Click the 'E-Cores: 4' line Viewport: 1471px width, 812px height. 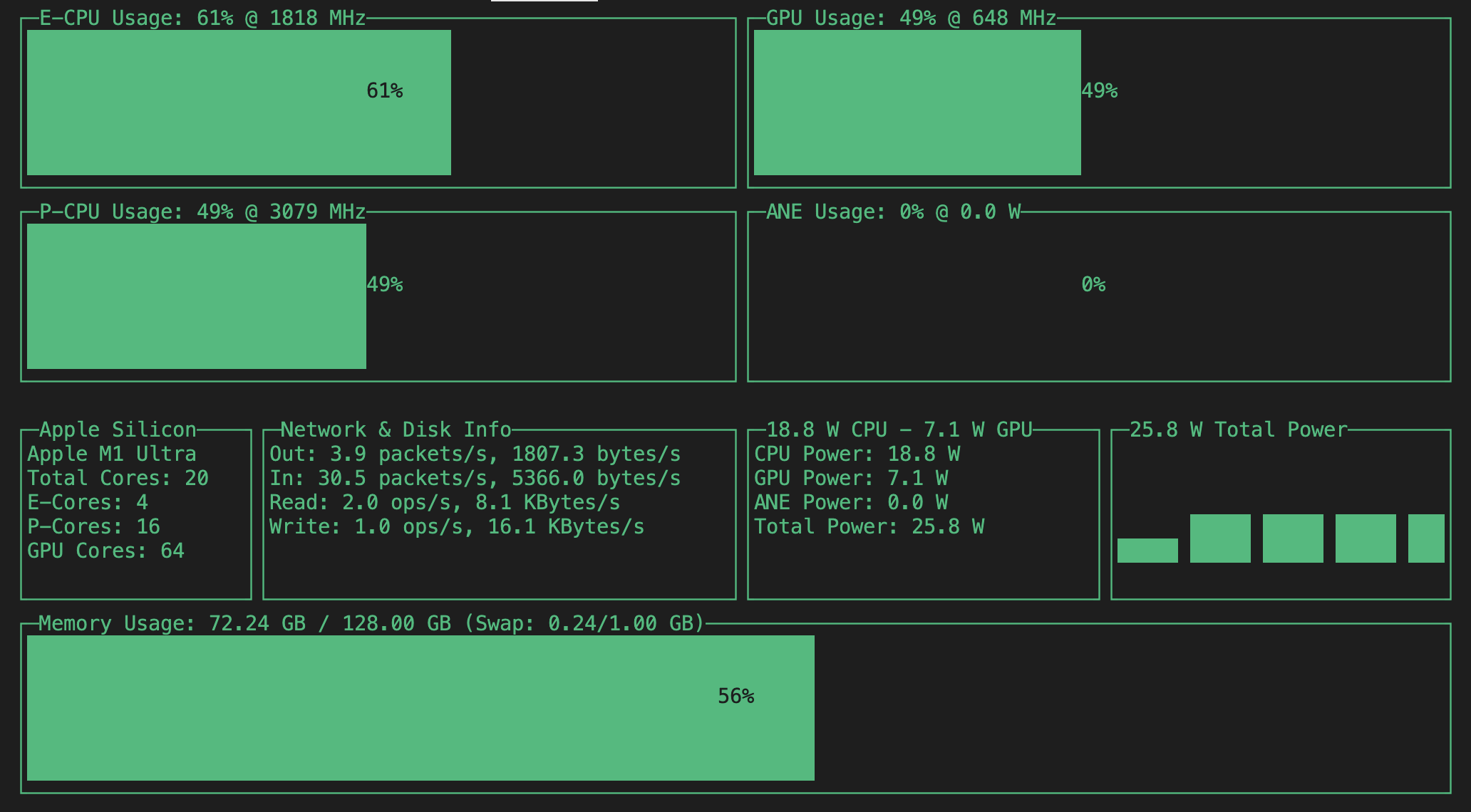88,502
